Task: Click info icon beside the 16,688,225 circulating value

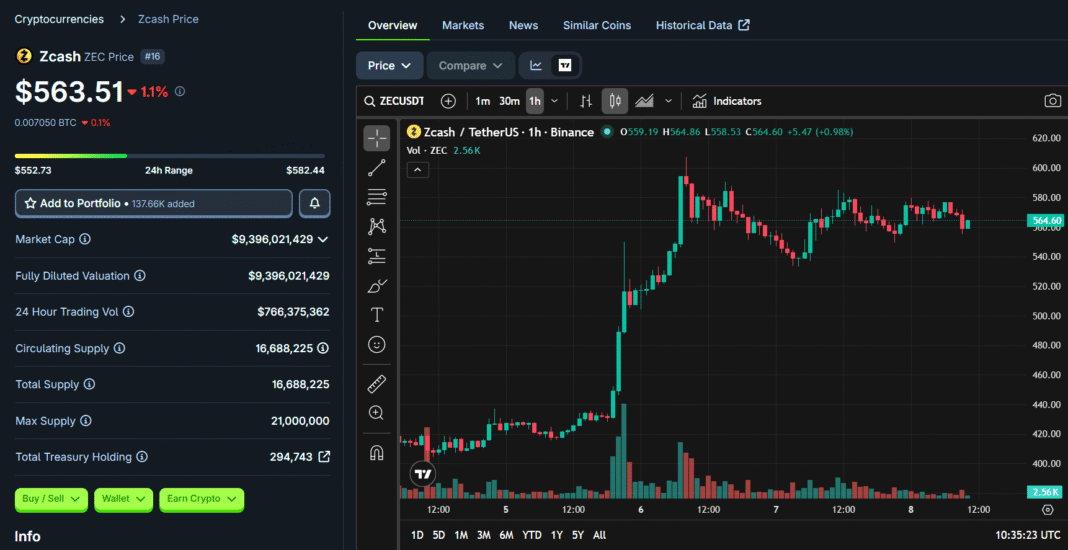Action: coord(323,348)
